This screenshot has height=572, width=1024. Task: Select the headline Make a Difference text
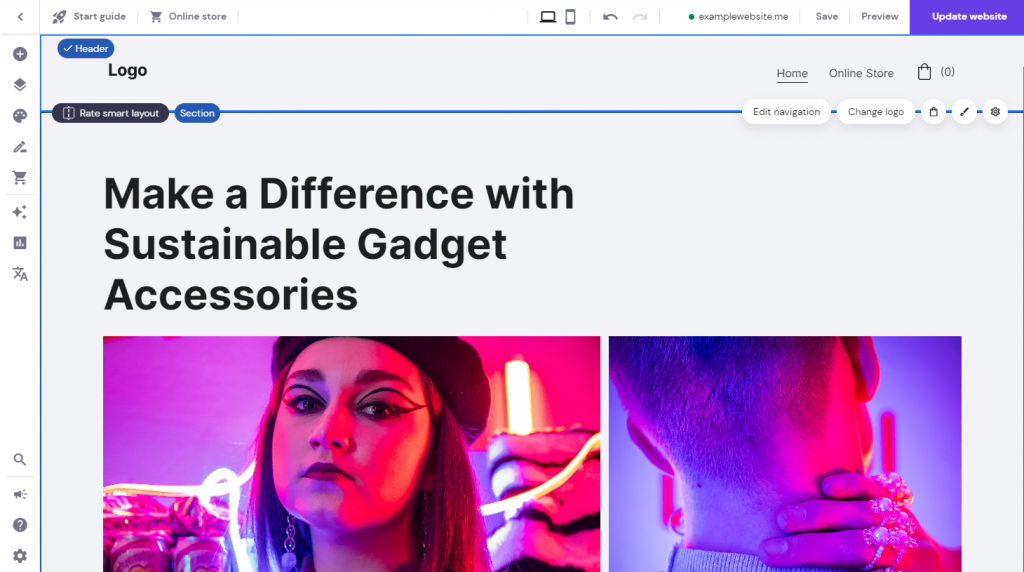(x=339, y=244)
